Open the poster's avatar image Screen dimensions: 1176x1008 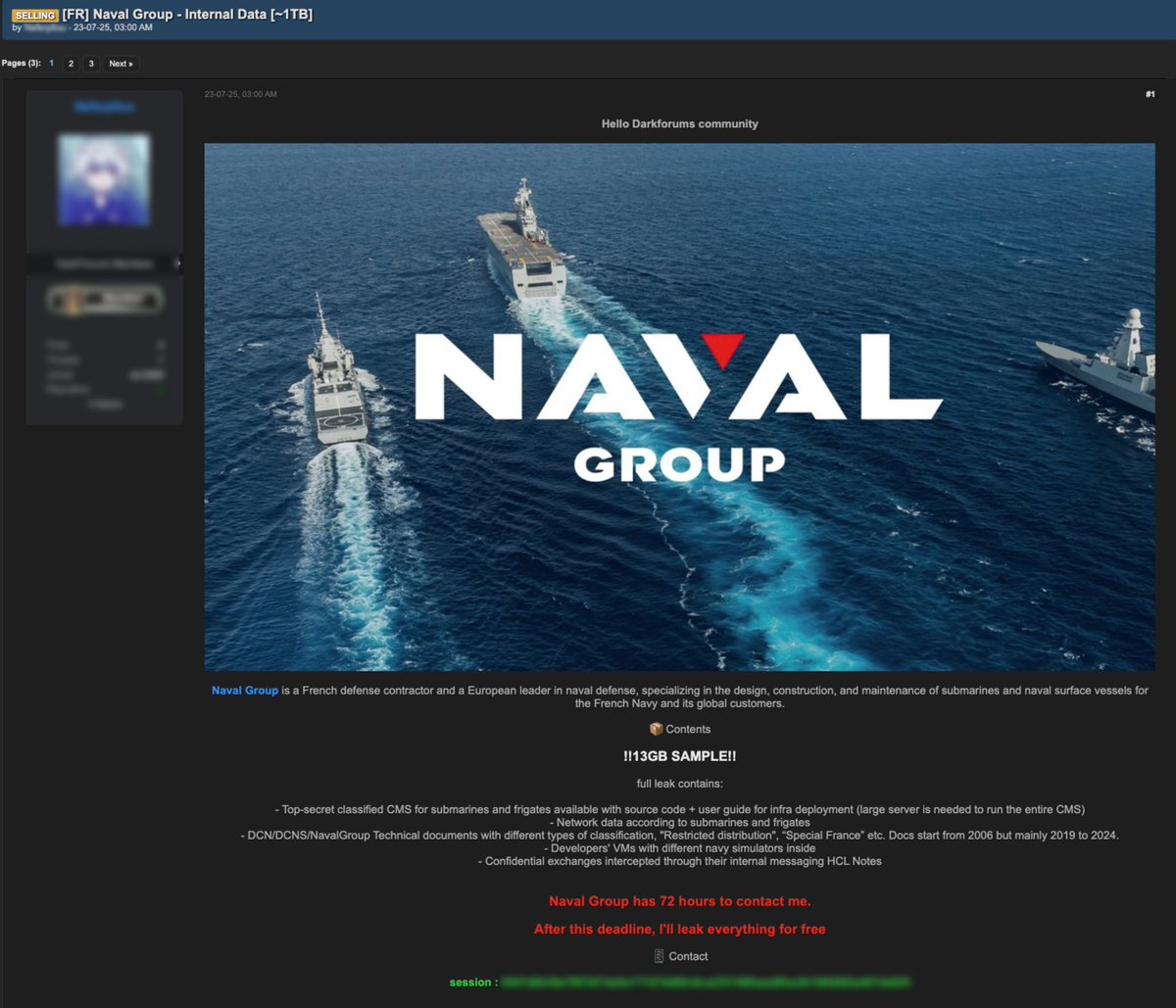[104, 180]
